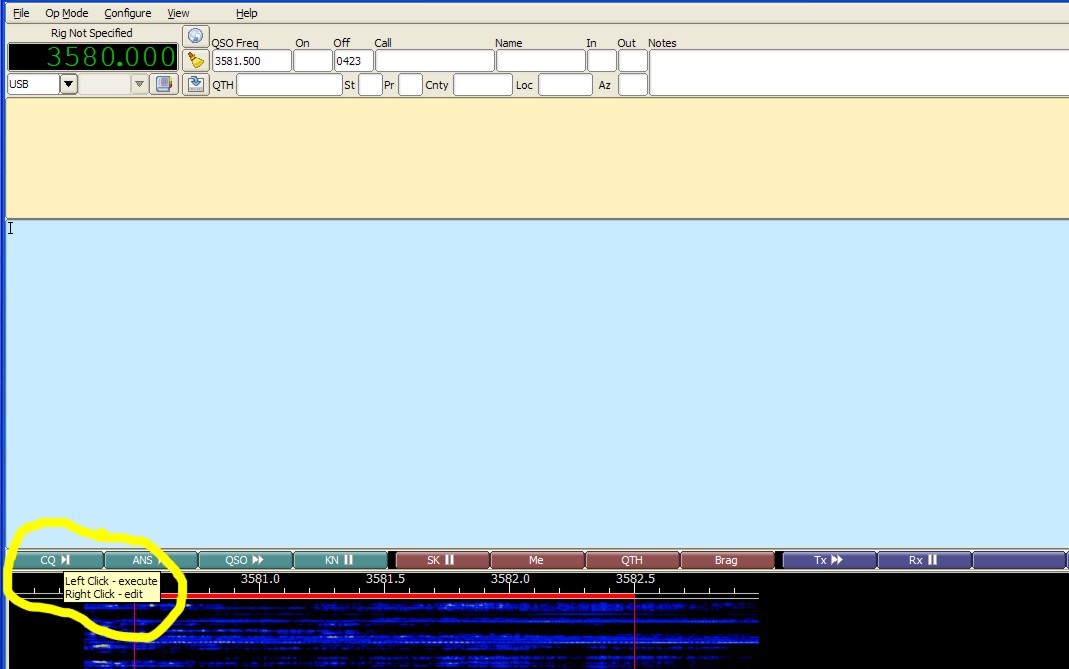
Task: Expand the bandwidth dropdown next to USB
Action: (x=139, y=85)
